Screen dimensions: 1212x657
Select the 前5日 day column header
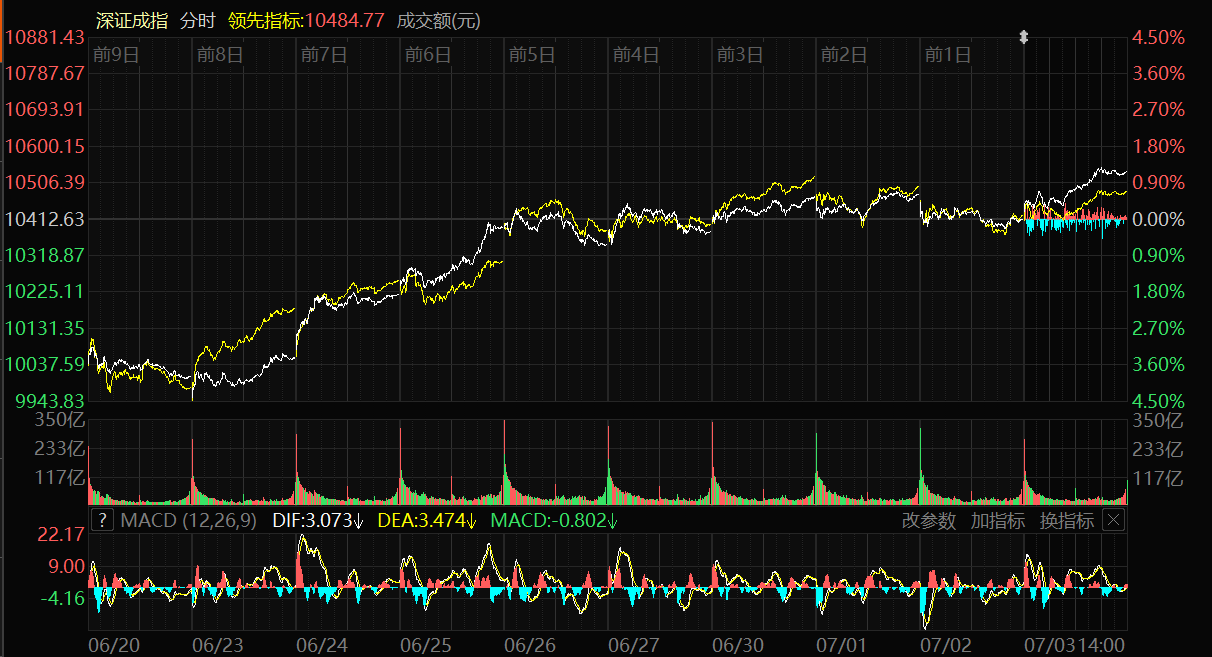pyautogui.click(x=531, y=55)
